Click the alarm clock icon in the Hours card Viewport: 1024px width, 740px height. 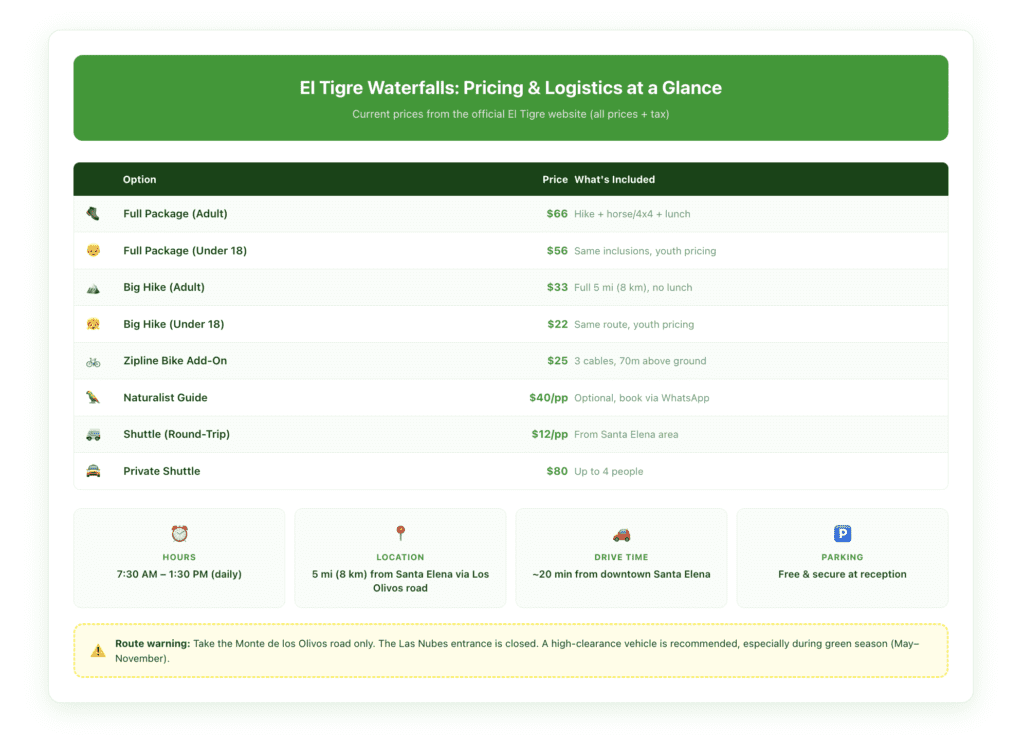179,534
